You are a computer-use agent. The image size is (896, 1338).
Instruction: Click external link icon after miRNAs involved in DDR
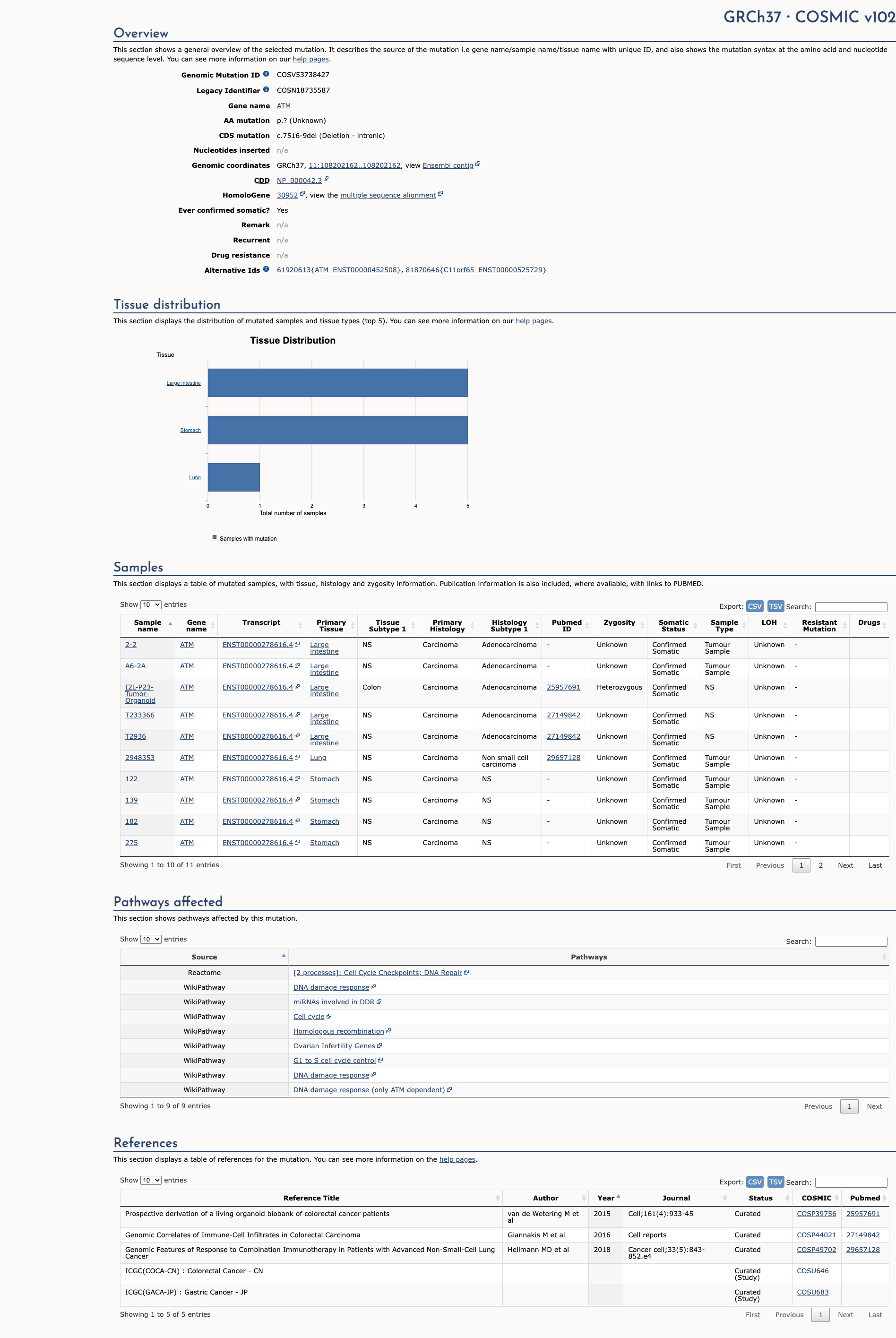click(x=379, y=1001)
